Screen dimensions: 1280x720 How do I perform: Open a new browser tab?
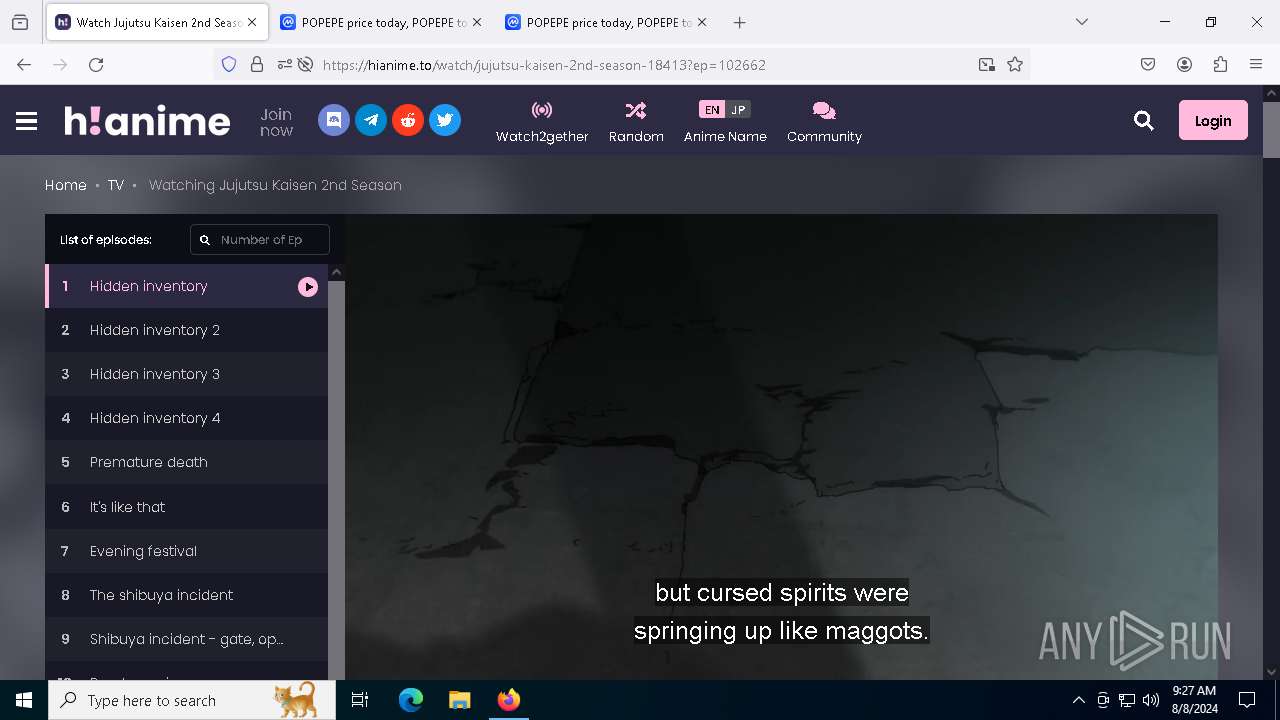pyautogui.click(x=739, y=22)
